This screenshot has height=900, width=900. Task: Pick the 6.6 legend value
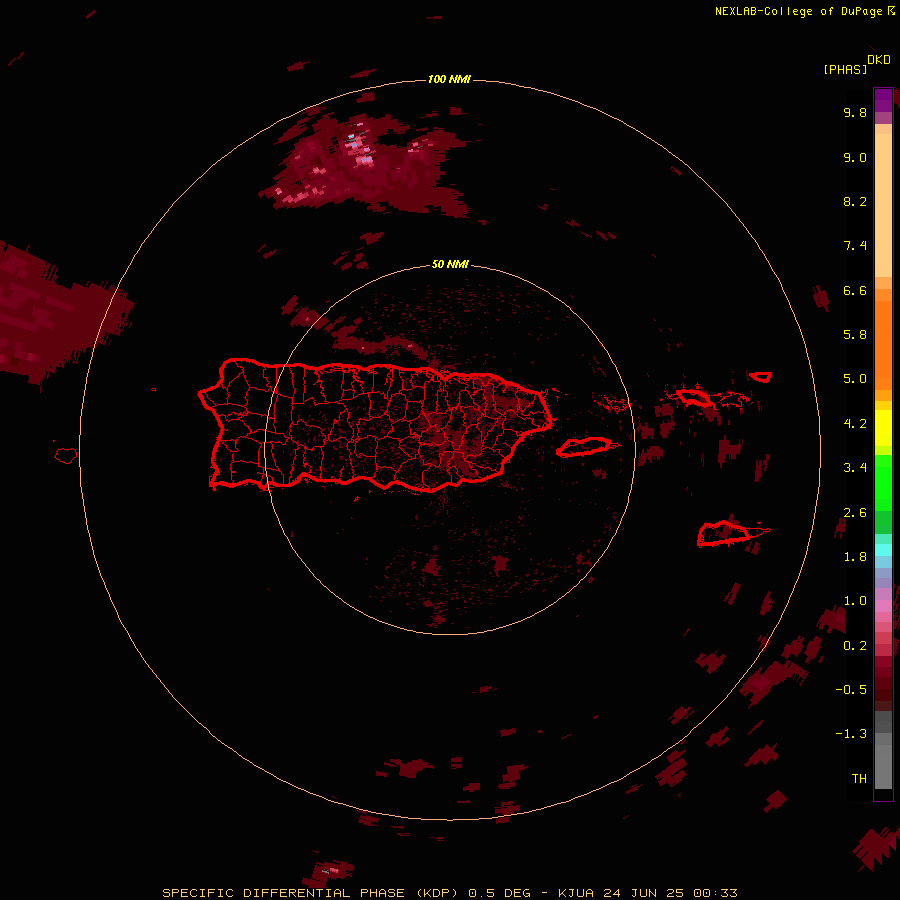(x=855, y=290)
